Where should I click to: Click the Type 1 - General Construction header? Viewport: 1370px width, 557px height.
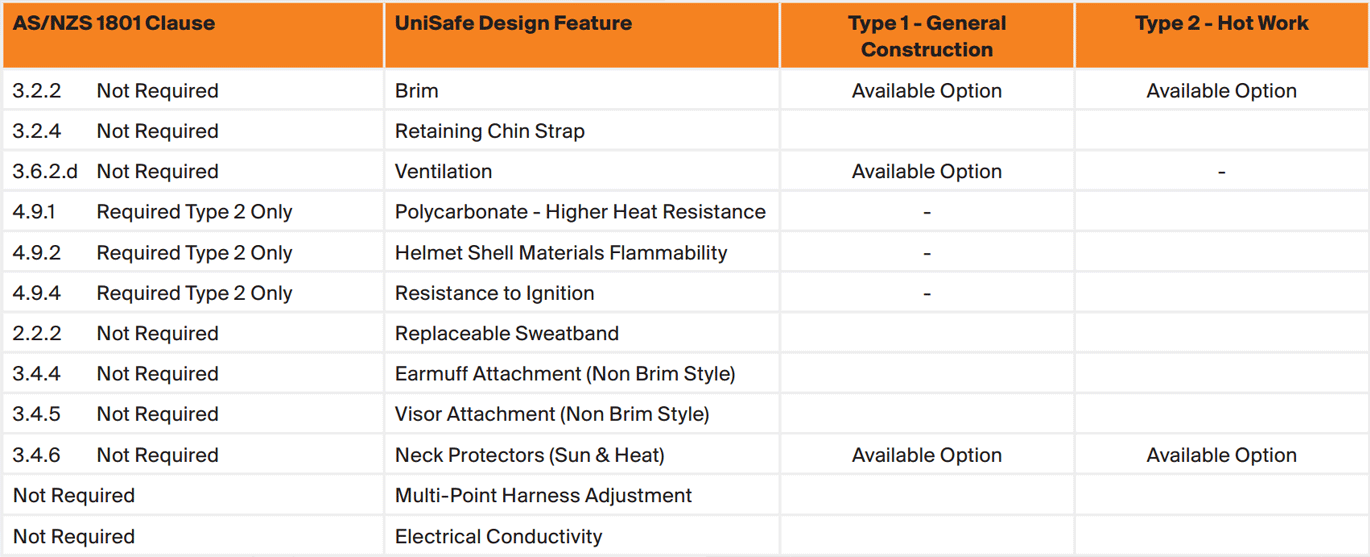tap(927, 35)
